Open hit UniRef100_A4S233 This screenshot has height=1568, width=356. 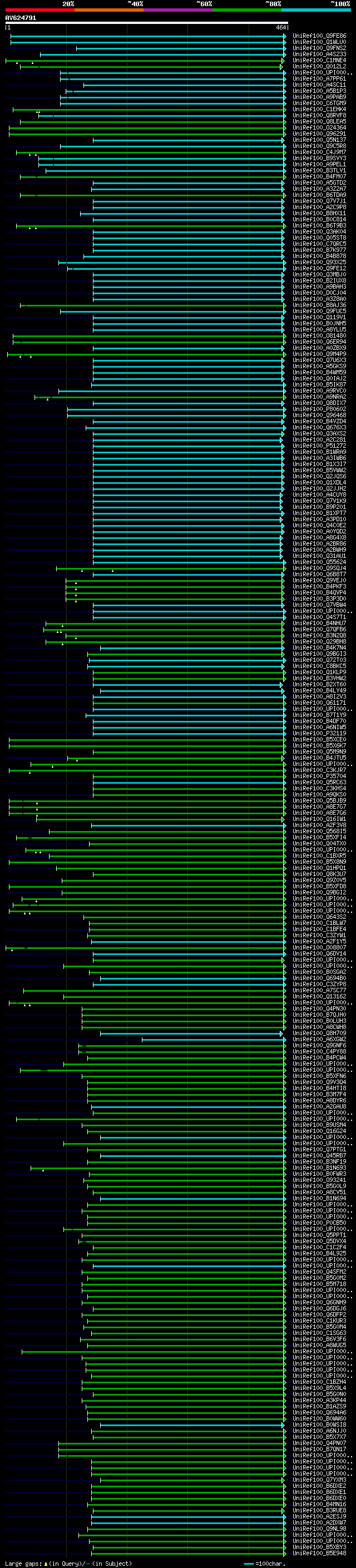(319, 54)
